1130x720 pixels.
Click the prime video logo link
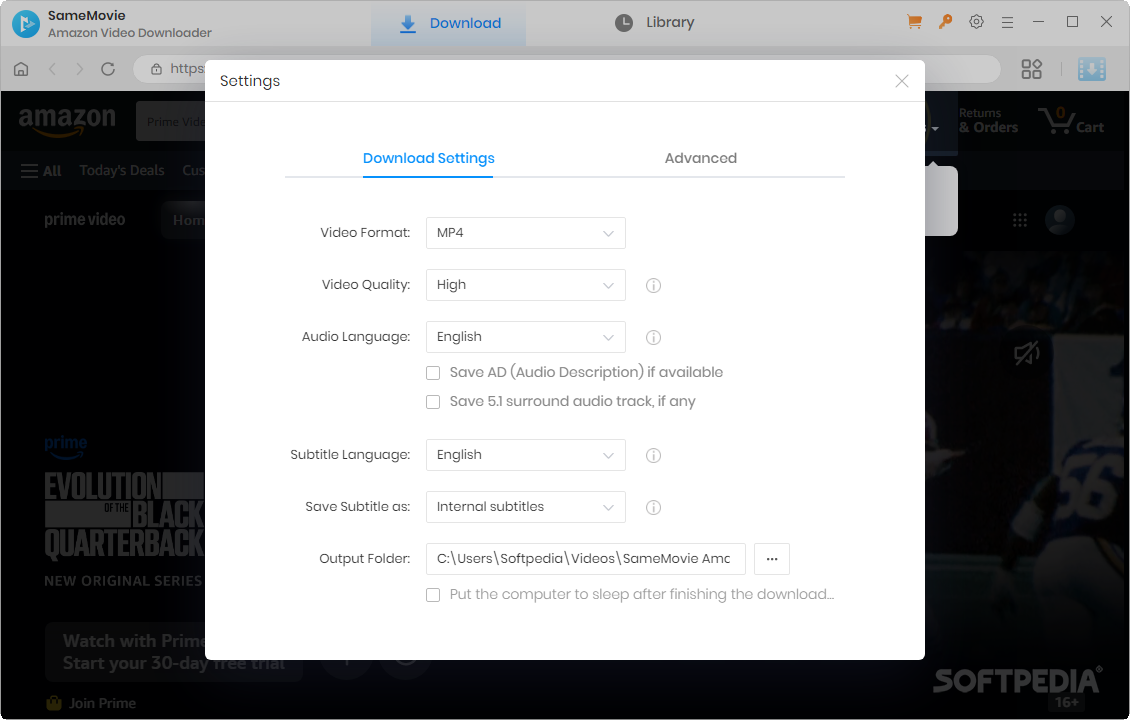pos(84,220)
